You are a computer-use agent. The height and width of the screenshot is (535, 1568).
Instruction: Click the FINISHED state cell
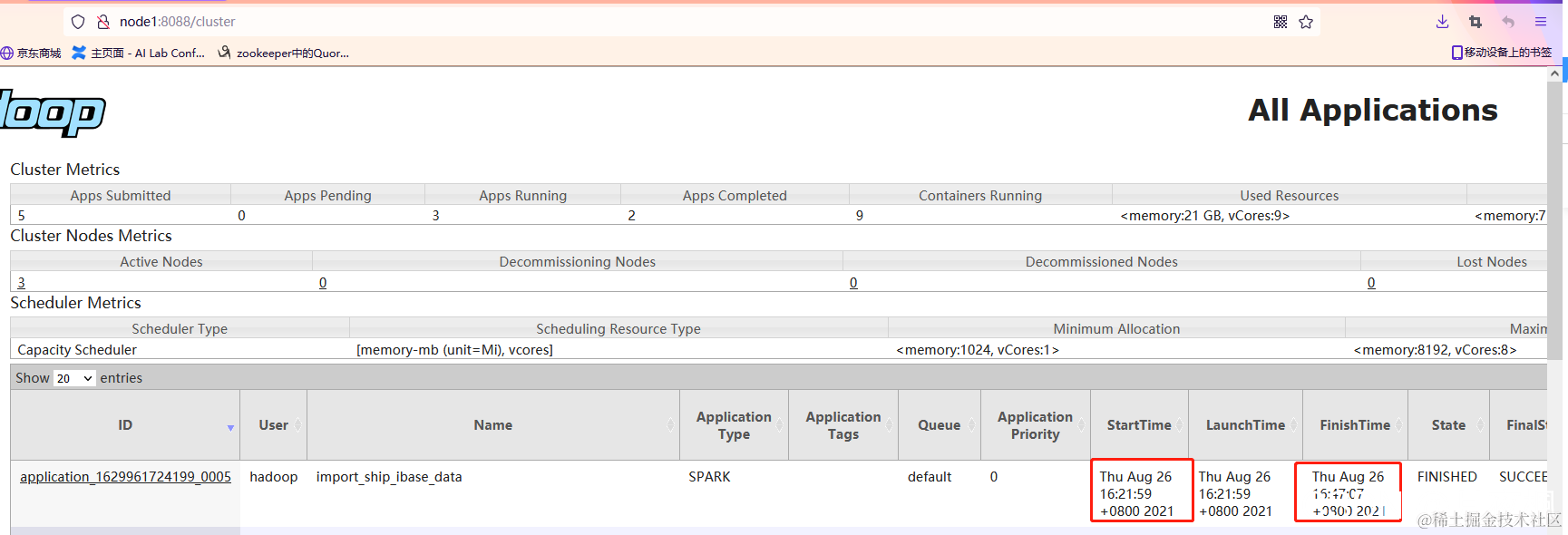pyautogui.click(x=1447, y=477)
